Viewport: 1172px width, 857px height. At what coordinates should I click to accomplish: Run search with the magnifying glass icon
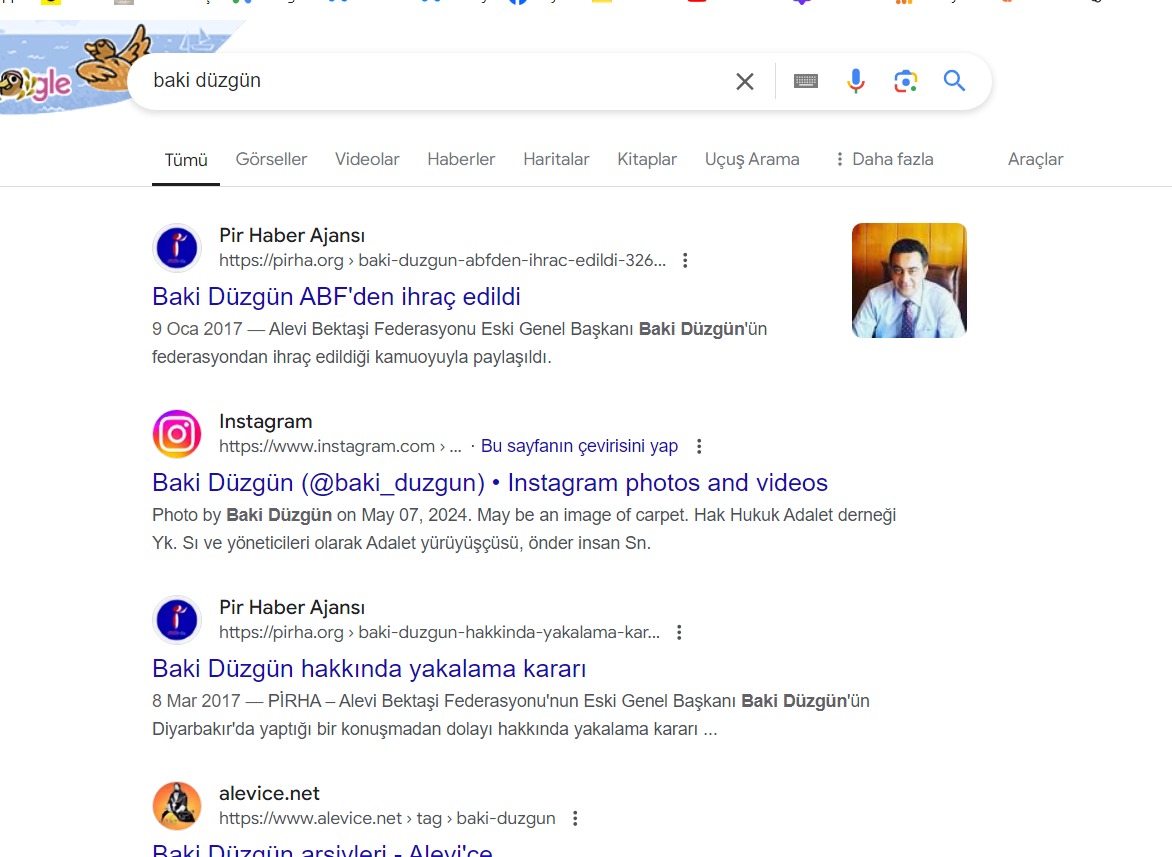point(954,81)
